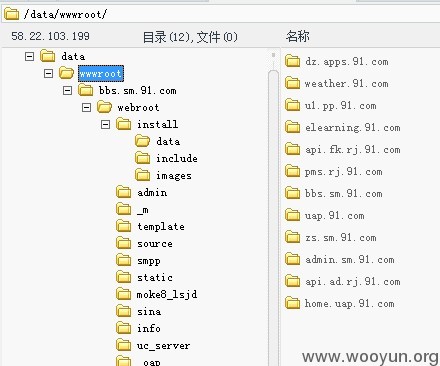The image size is (440, 366).
Task: Click the /data/wwwroot/ path field
Action: coord(220,14)
